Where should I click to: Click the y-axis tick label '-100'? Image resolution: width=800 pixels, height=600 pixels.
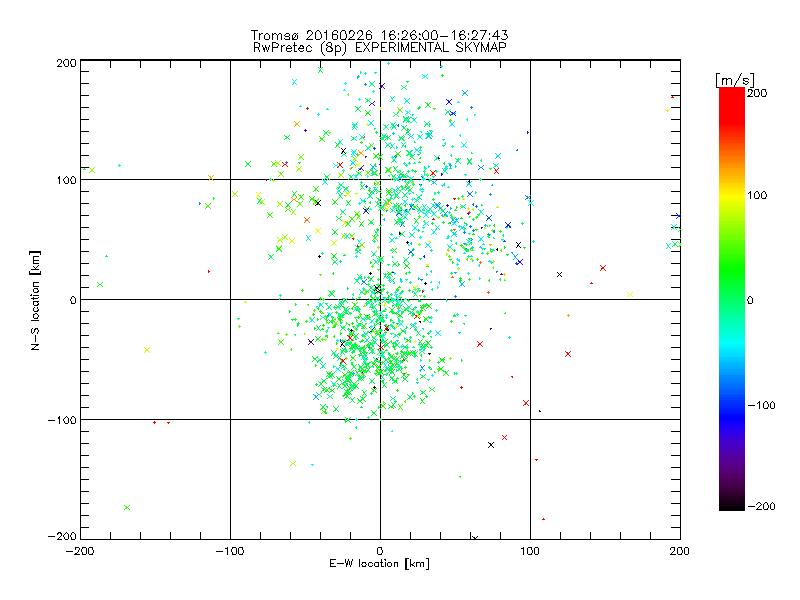62,420
